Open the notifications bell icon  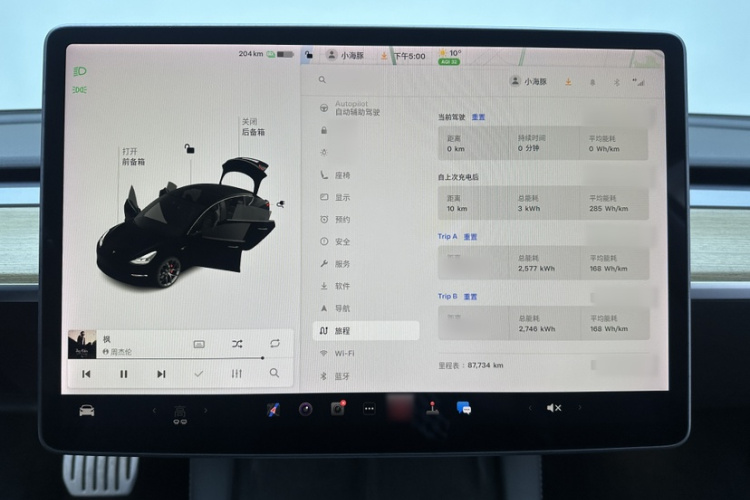pos(593,82)
